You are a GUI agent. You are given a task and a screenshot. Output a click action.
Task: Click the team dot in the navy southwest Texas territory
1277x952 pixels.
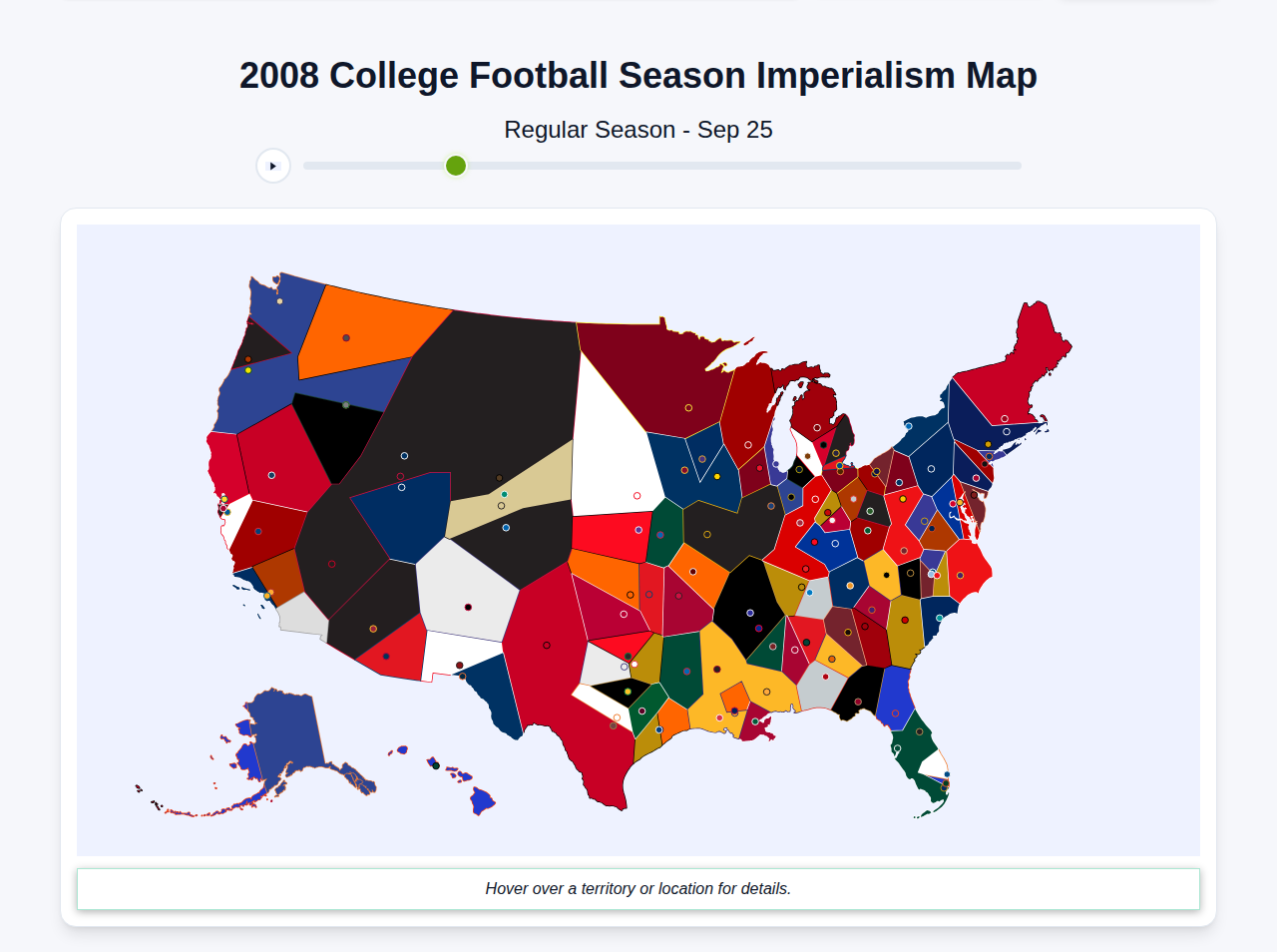pyautogui.click(x=463, y=676)
